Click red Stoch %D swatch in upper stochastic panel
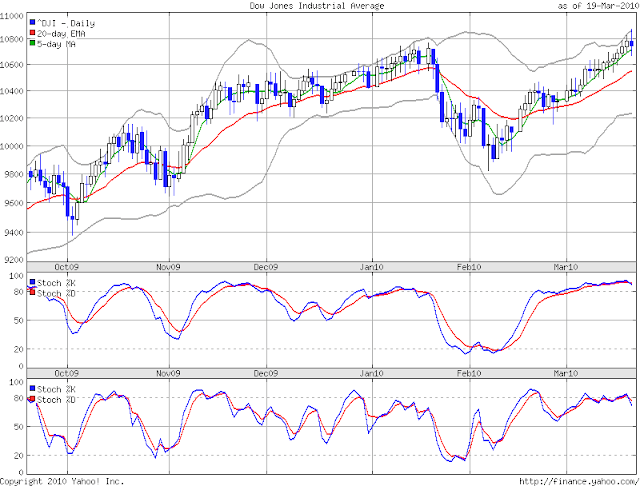This screenshot has width=640, height=486. point(33,292)
